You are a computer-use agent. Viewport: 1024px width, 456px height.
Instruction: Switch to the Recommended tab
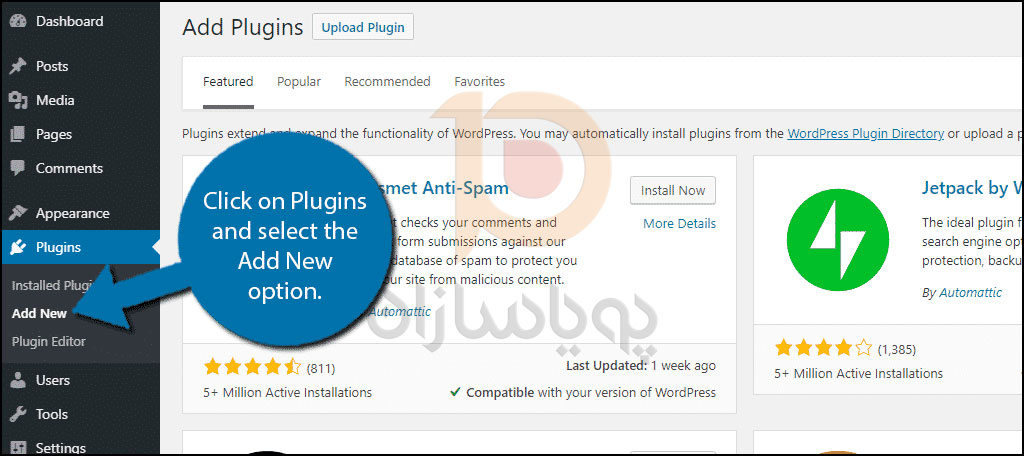(387, 82)
